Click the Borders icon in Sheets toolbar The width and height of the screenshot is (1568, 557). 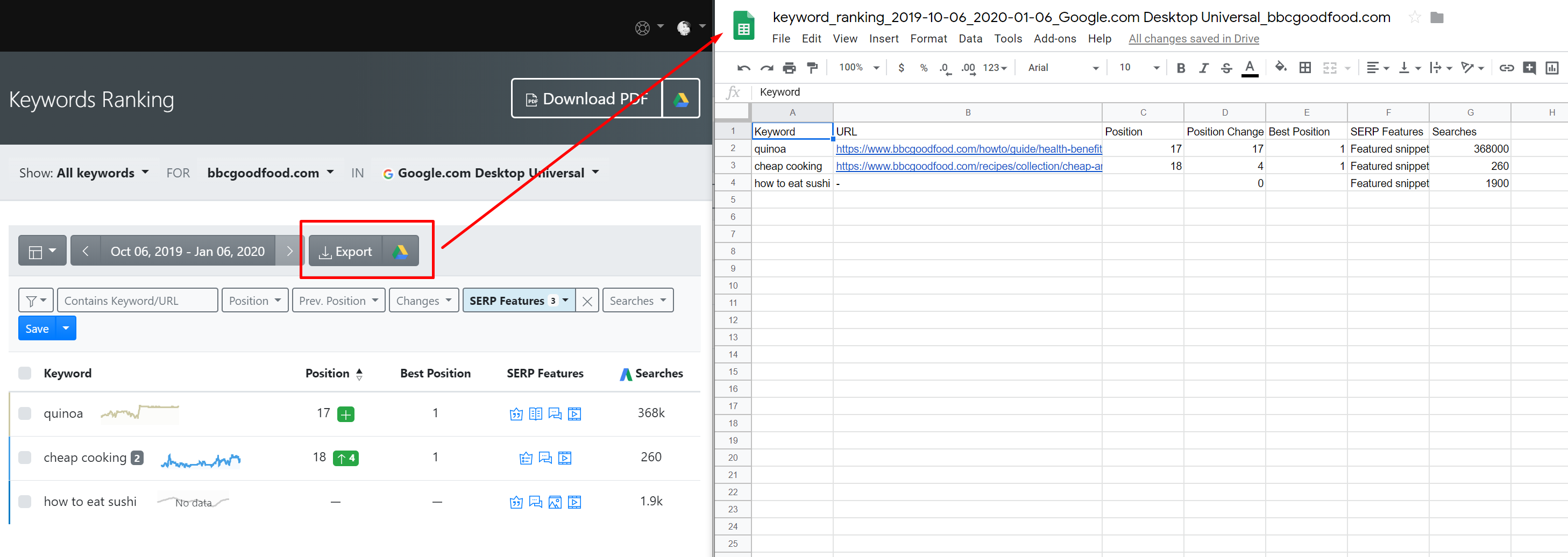(x=1304, y=68)
